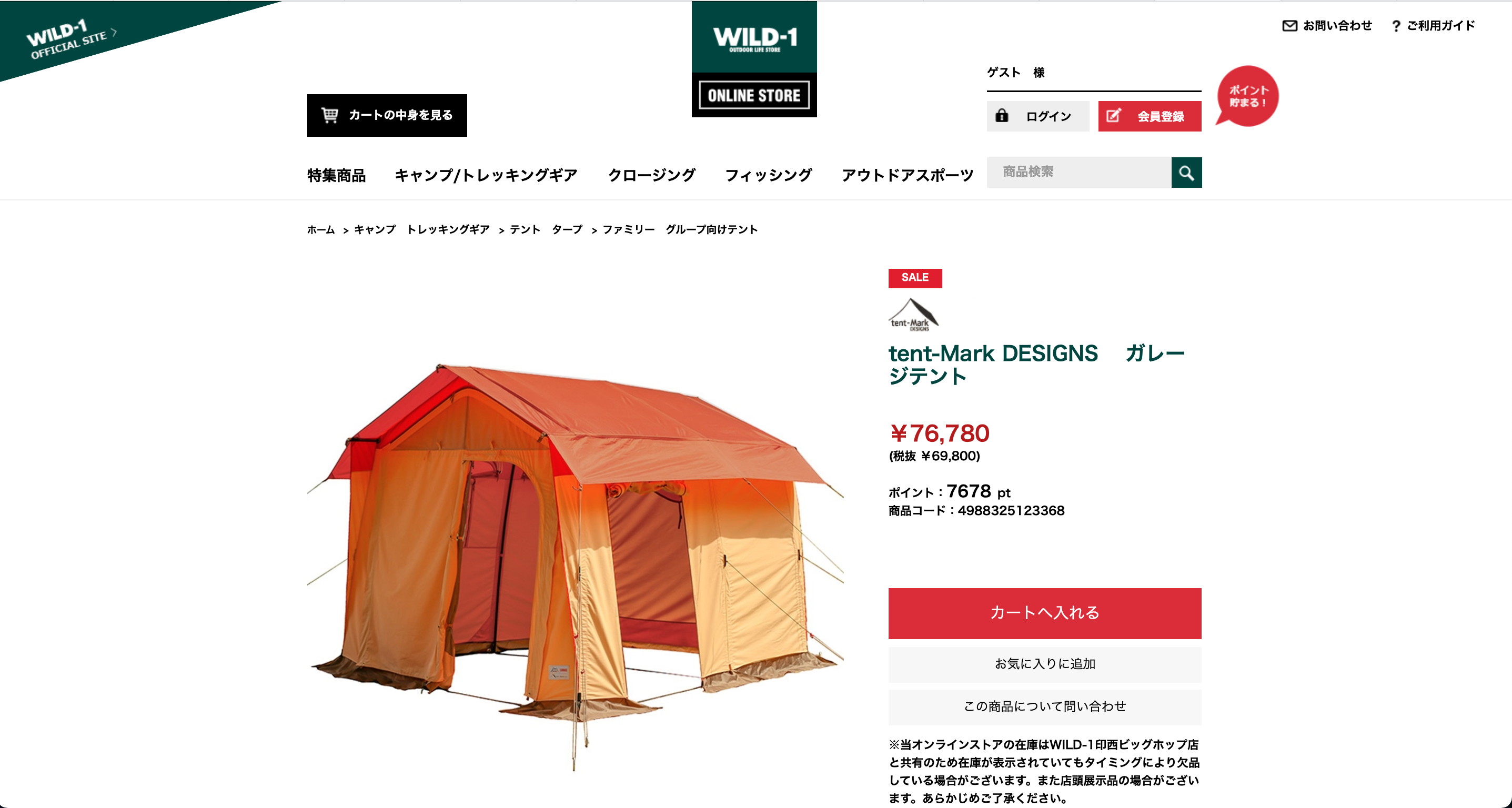Screen dimensions: 1512x808
Task: Click the 商品検索 search field
Action: (1079, 173)
